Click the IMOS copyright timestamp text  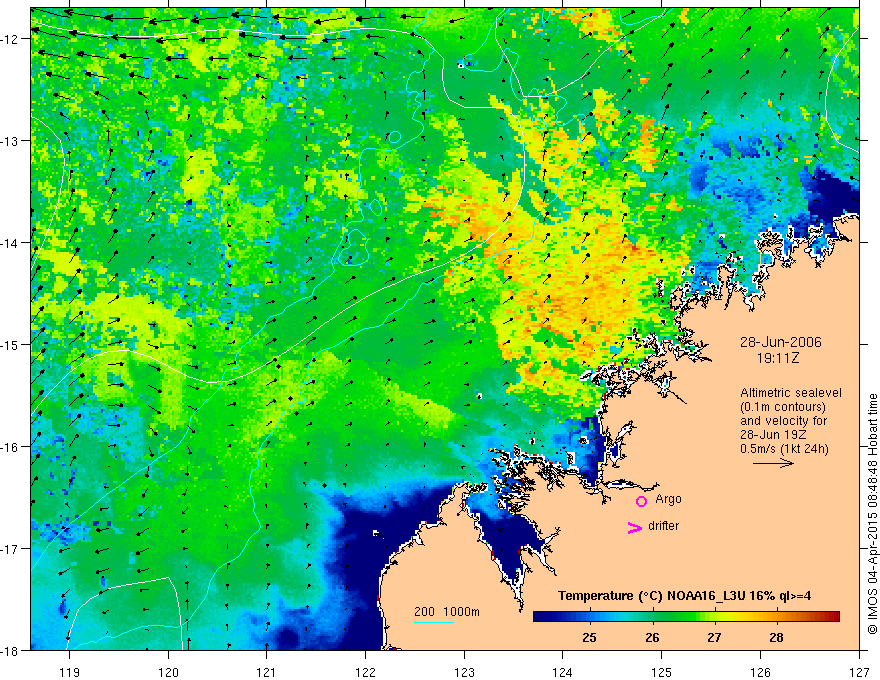pyautogui.click(x=872, y=516)
